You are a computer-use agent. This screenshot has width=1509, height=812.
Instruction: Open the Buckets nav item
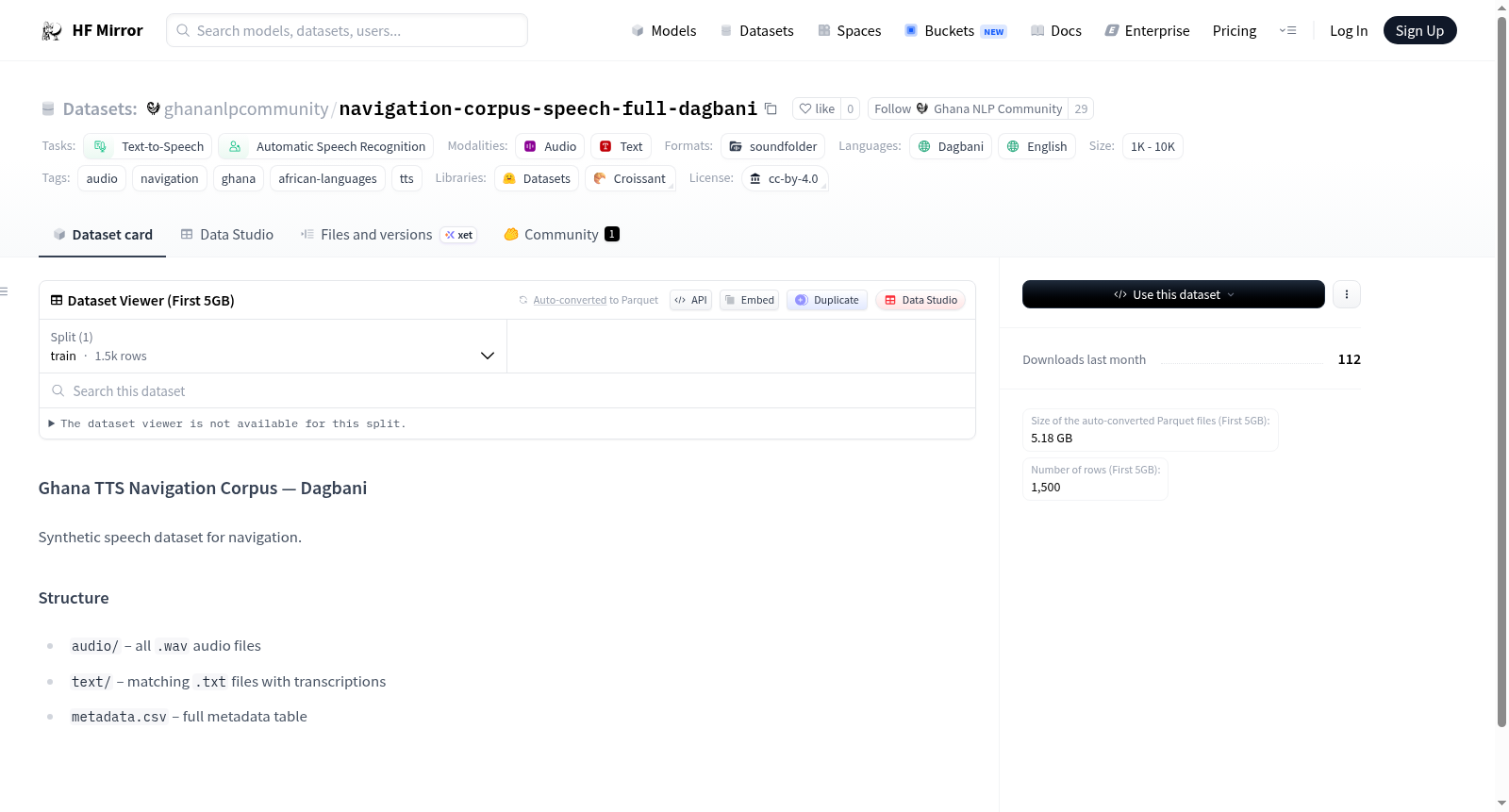[955, 30]
